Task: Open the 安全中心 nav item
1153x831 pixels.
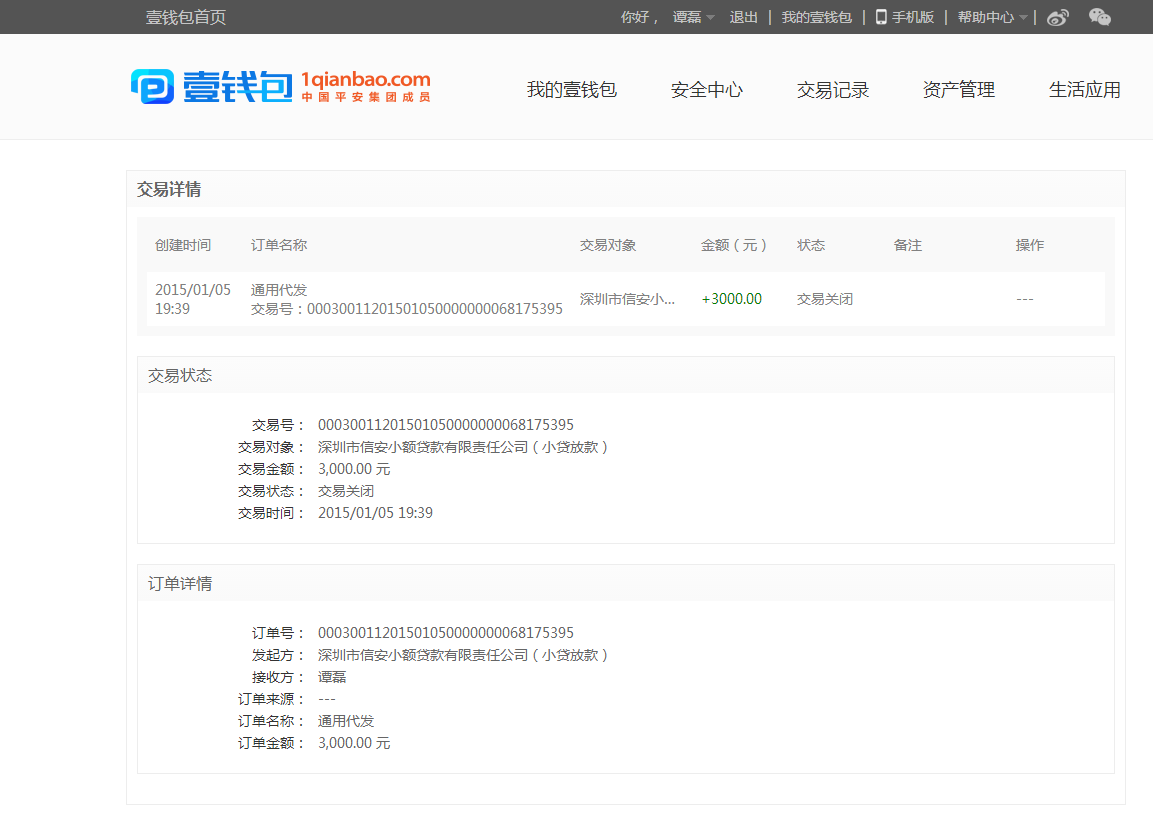Action: (707, 90)
